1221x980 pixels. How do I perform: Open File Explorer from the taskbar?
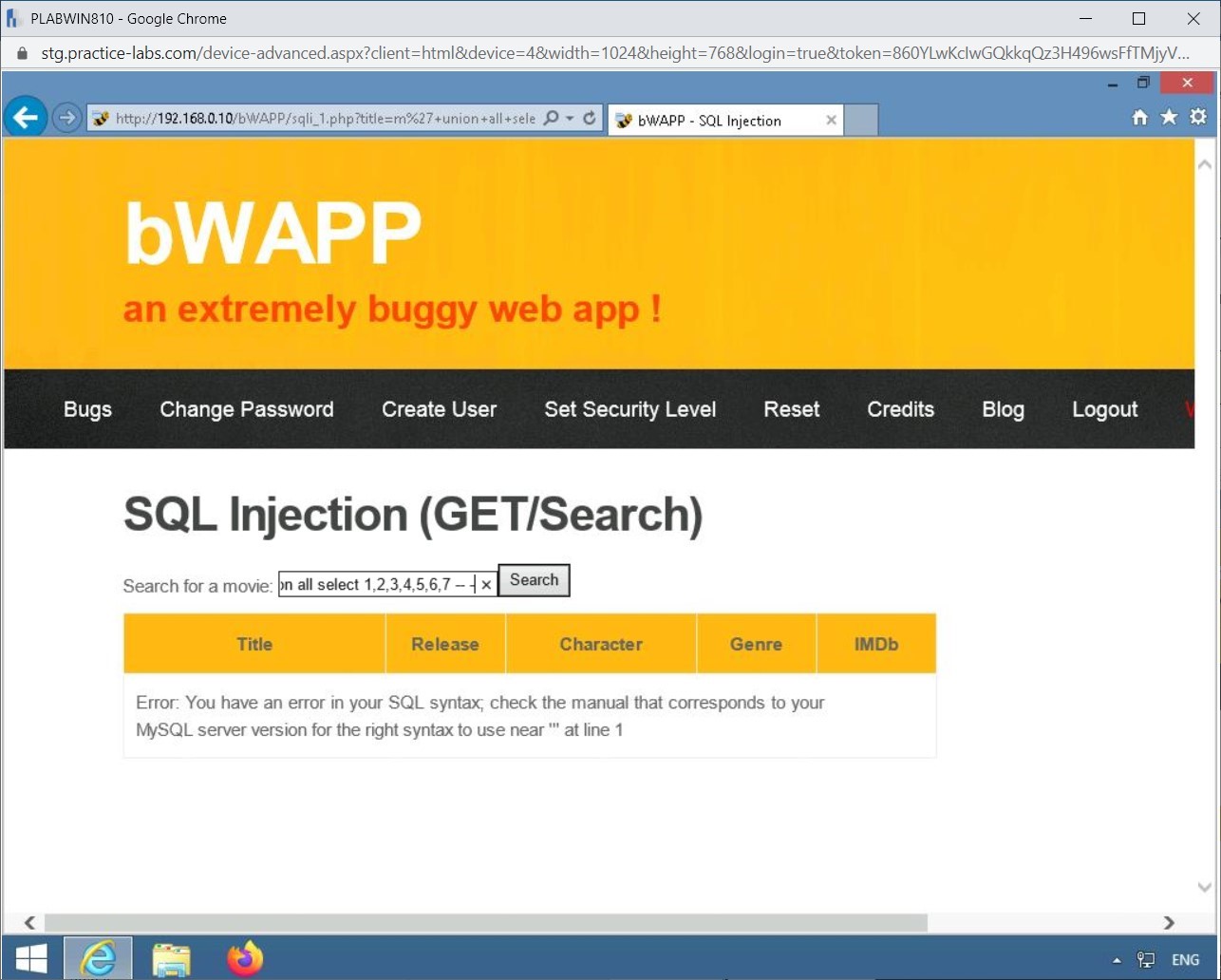(172, 958)
